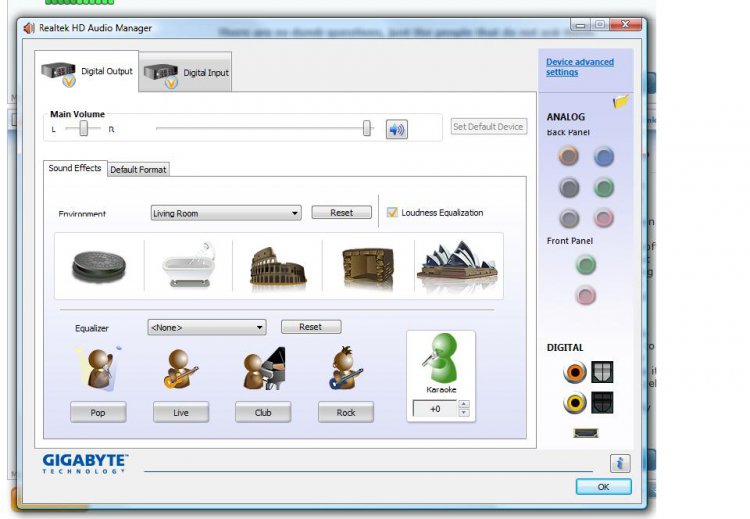Image resolution: width=750 pixels, height=519 pixels.
Task: Decrease the Karaoke key value
Action: point(463,413)
